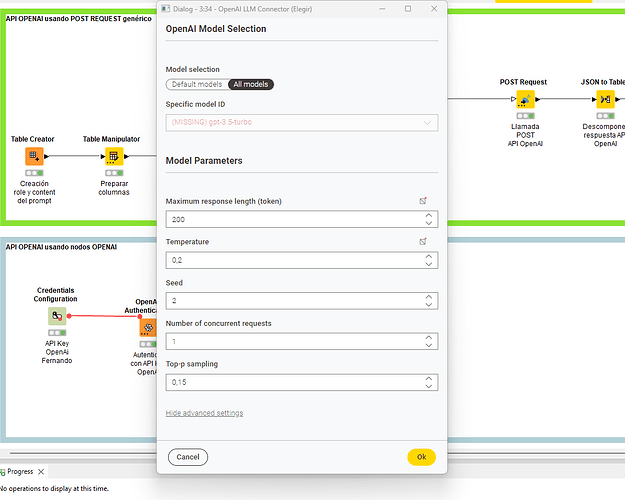Click status light under Table Manipulator node

[x=114, y=173]
